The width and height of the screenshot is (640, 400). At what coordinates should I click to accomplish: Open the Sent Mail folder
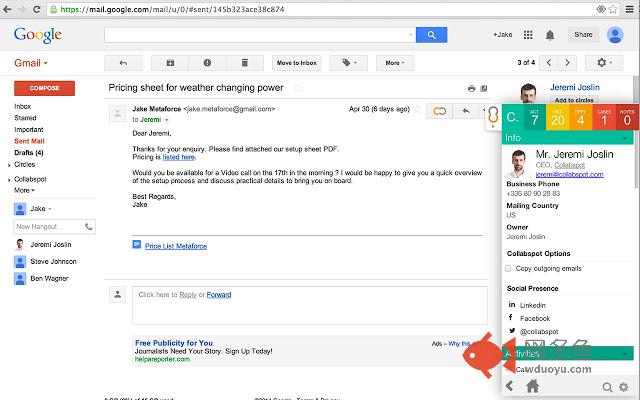[29, 141]
